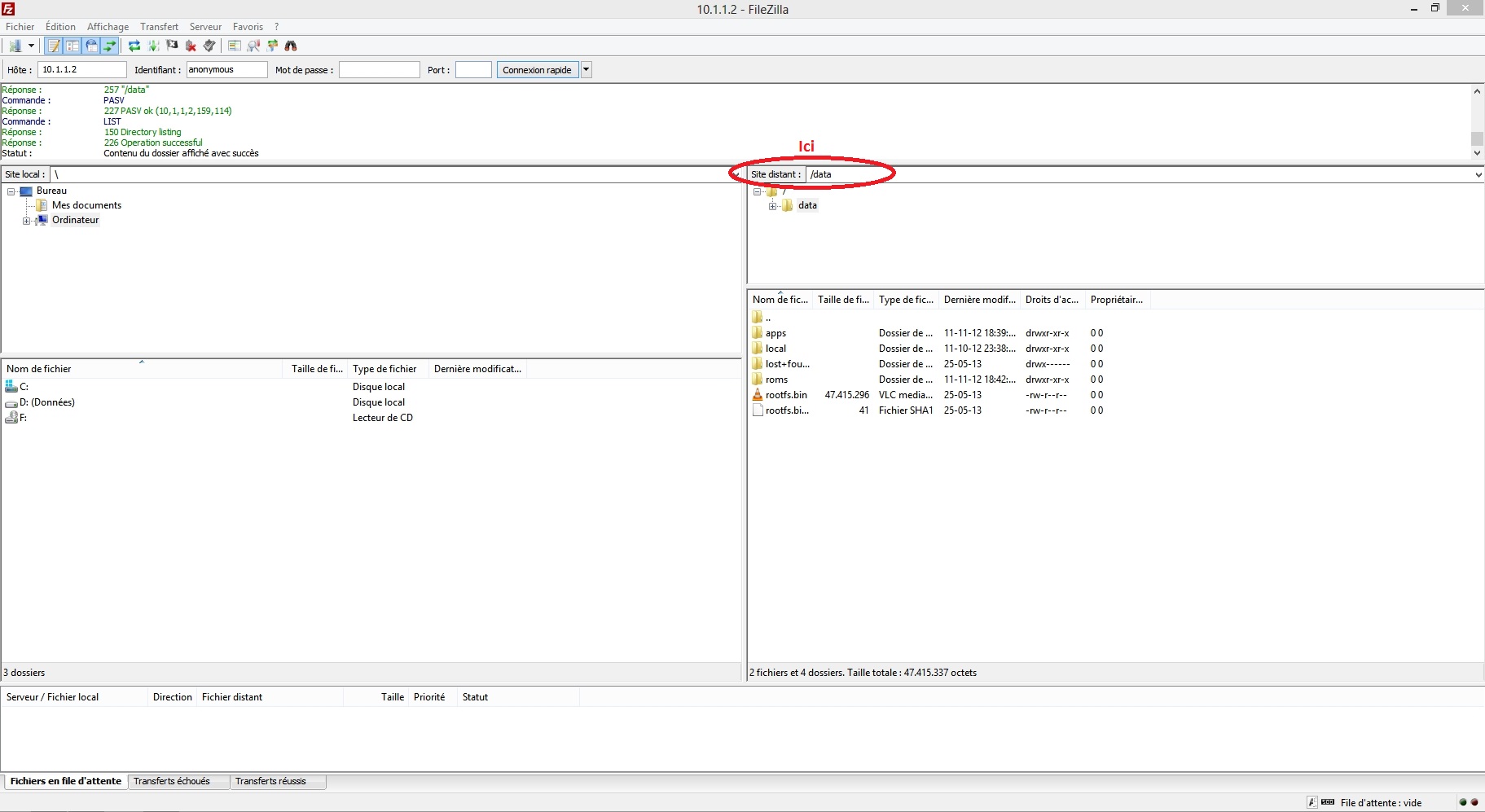The image size is (1485, 812).
Task: Open the Site Manager dropdown arrow
Action: click(x=31, y=46)
